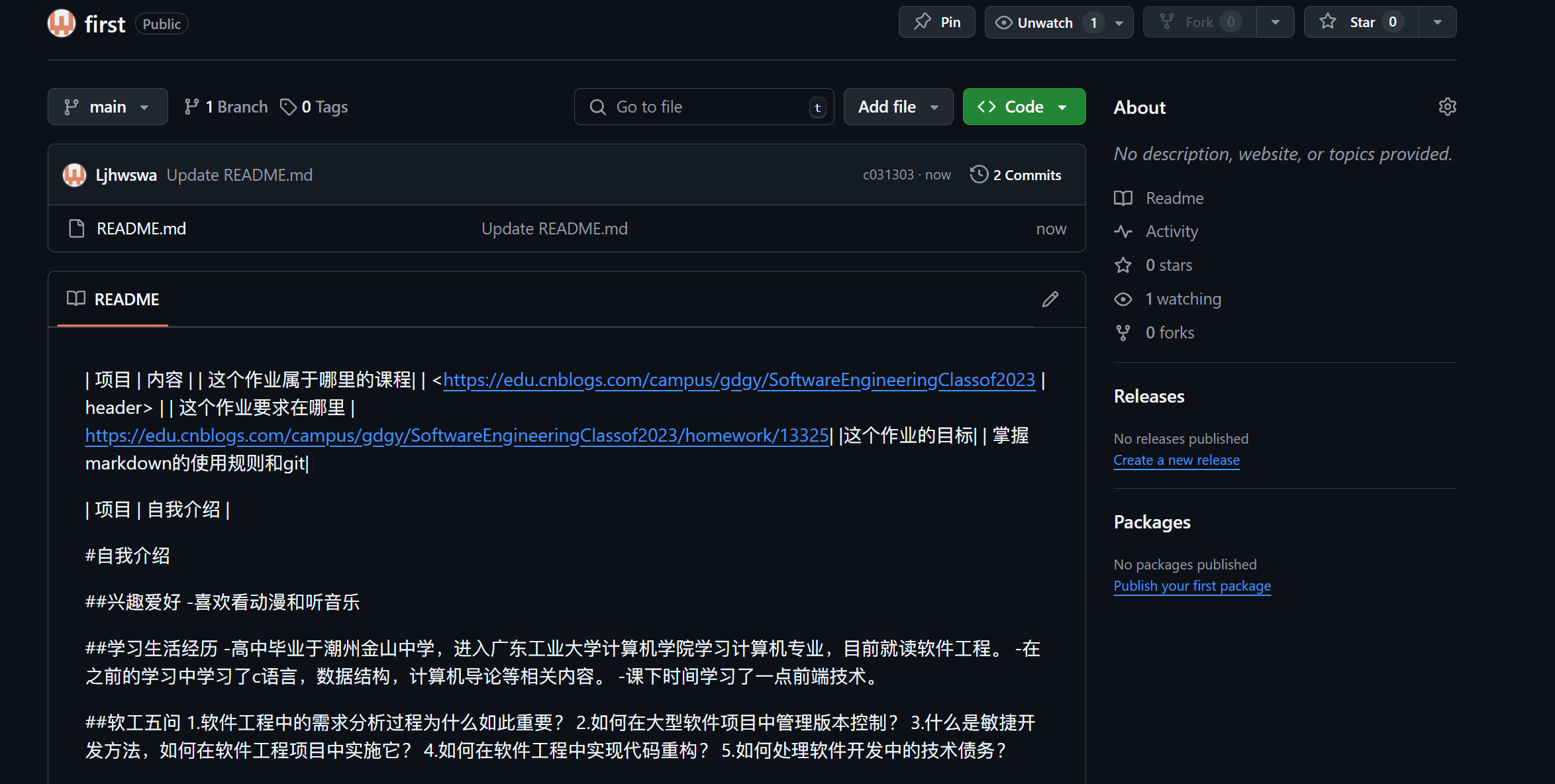Toggle Unwatch for this repository
Viewport: 1555px width, 784px height.
point(1044,23)
